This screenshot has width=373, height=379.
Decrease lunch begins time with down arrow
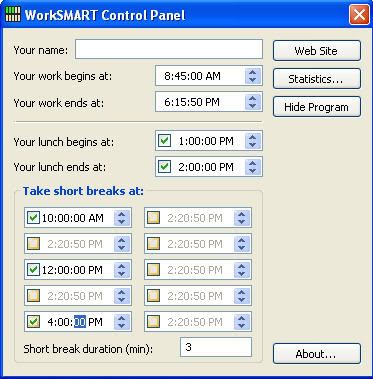253,145
